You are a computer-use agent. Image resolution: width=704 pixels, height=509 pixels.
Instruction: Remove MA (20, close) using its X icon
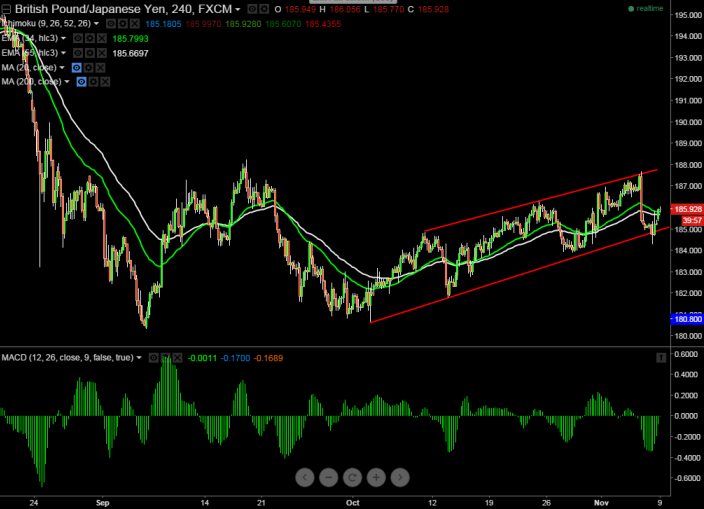tap(101, 67)
